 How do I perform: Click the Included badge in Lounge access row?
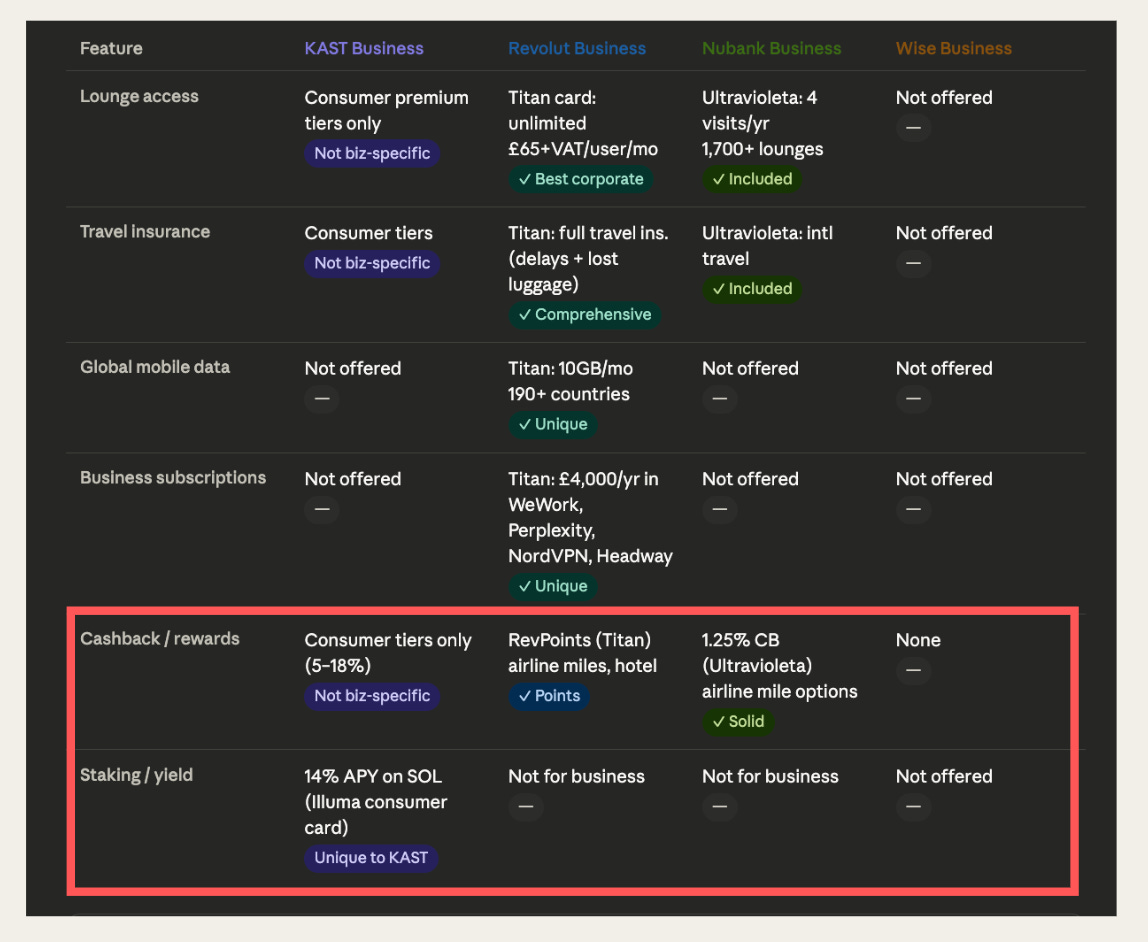click(752, 179)
